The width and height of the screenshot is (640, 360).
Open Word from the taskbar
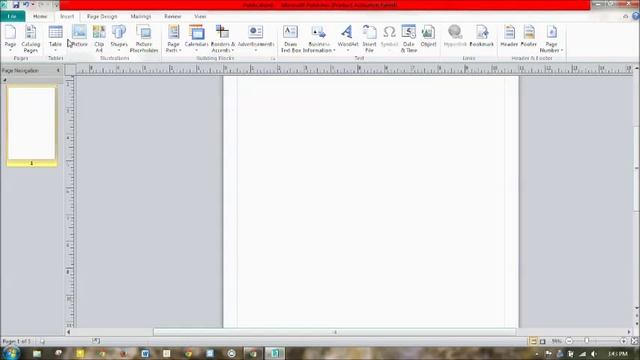tap(145, 353)
